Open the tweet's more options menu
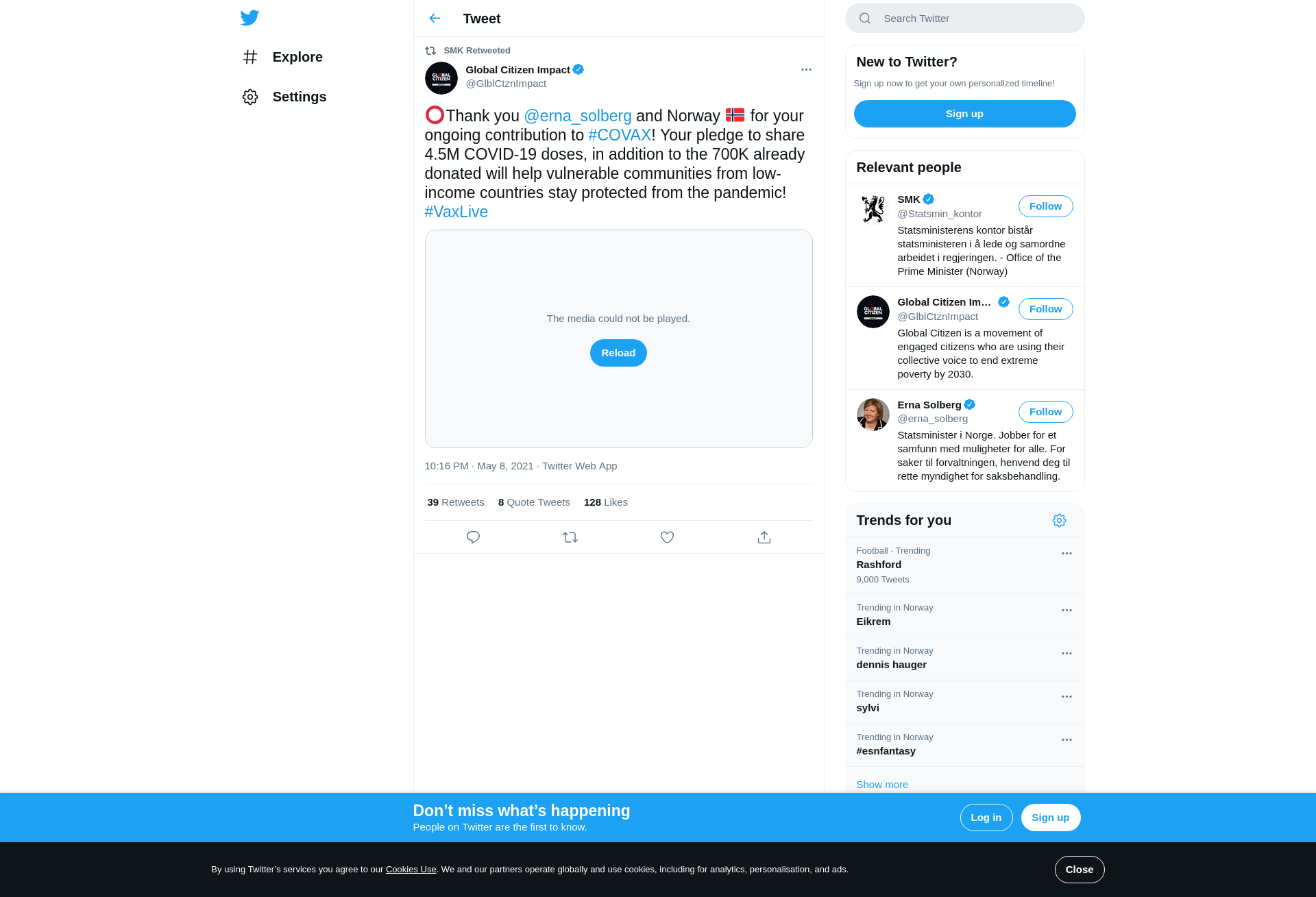This screenshot has height=897, width=1316. (x=806, y=70)
